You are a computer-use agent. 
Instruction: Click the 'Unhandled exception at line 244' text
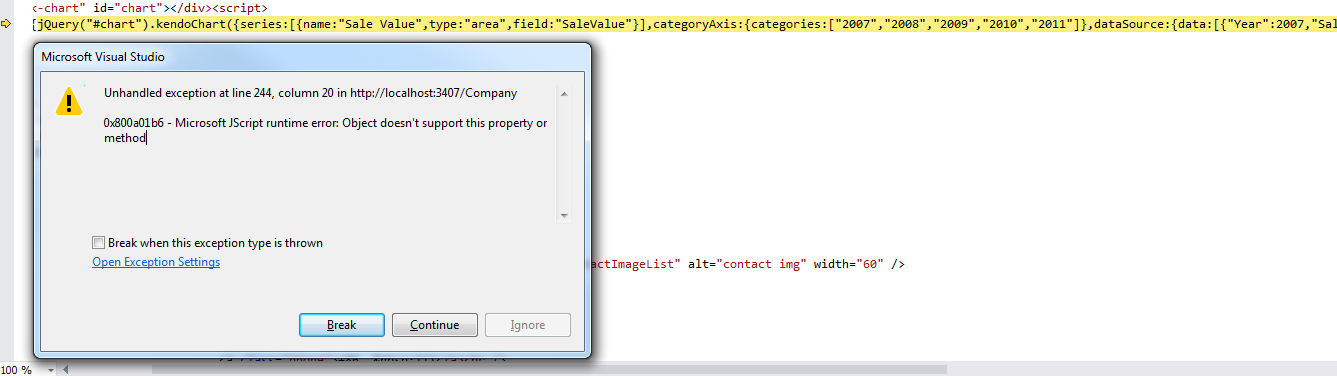point(310,93)
